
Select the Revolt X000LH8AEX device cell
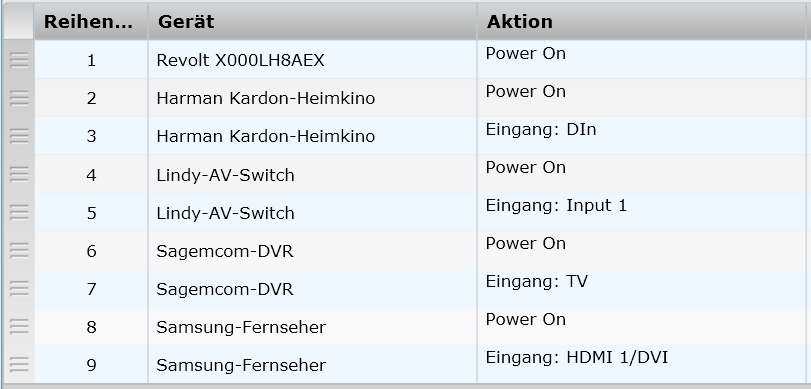pyautogui.click(x=312, y=60)
